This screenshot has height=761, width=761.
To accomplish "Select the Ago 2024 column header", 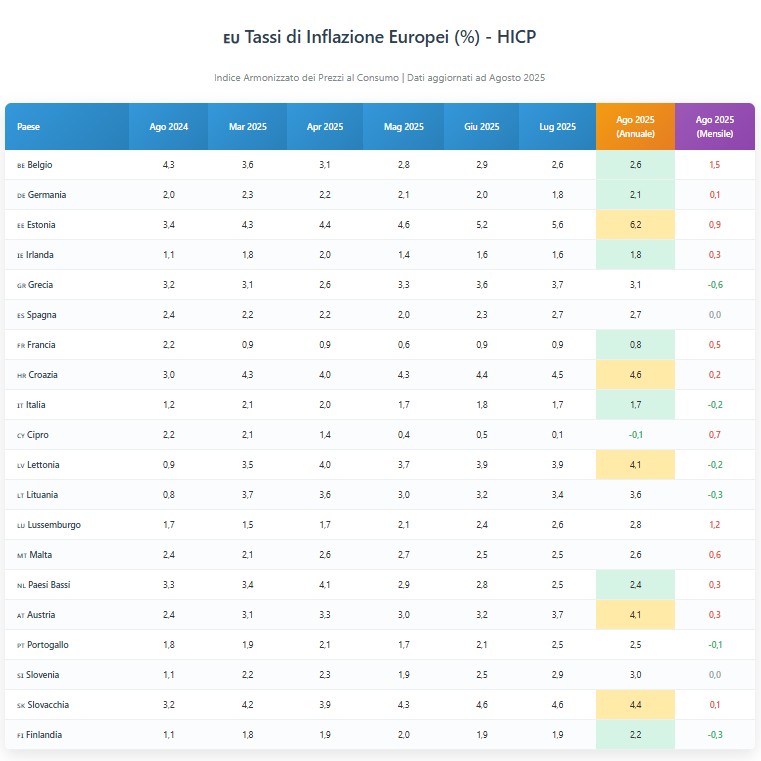I will [x=168, y=127].
